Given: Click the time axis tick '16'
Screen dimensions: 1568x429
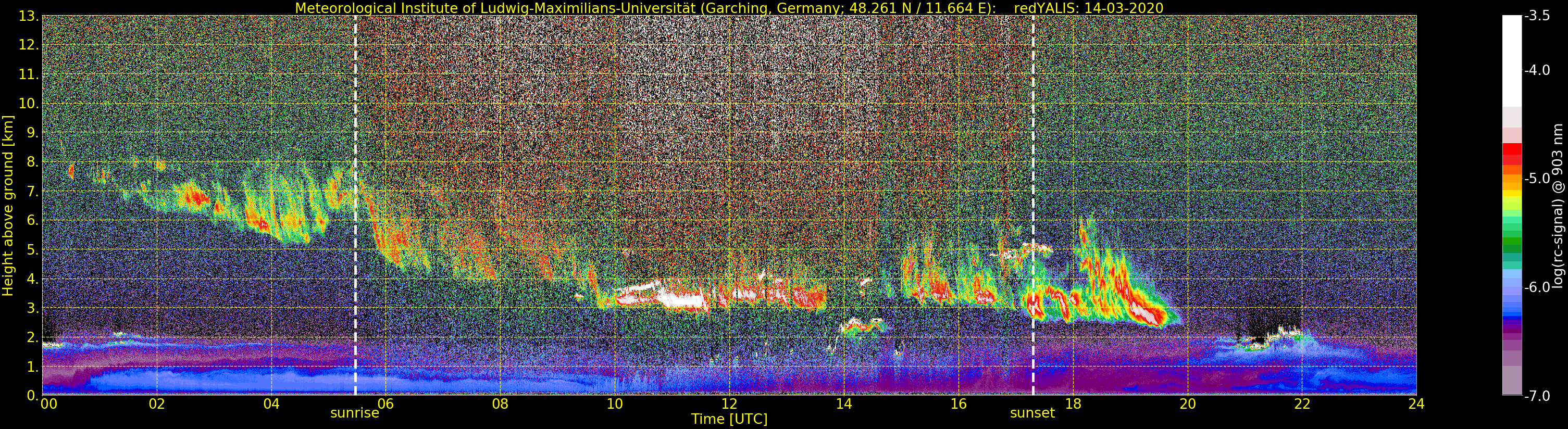Looking at the screenshot, I should pyautogui.click(x=958, y=404).
